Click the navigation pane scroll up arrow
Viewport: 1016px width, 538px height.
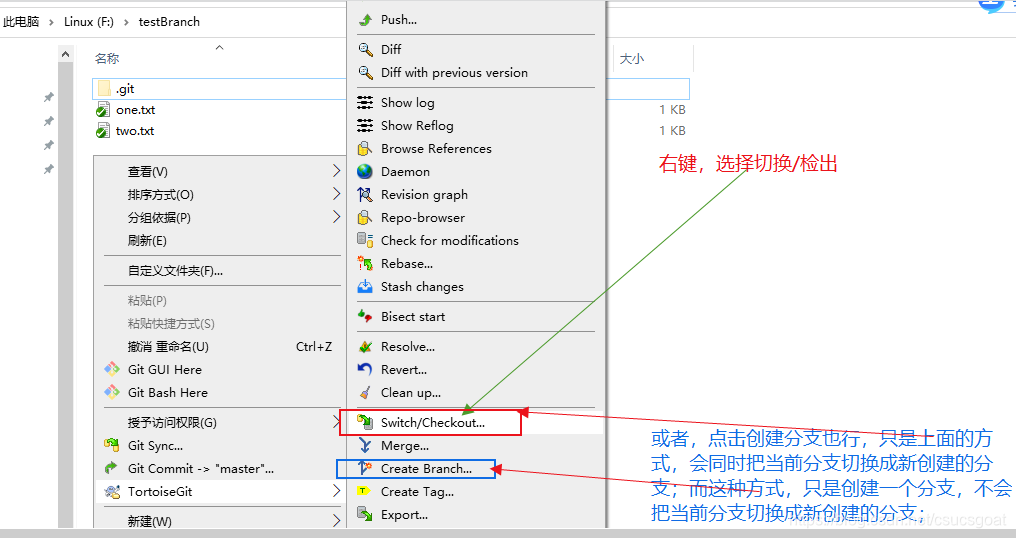[x=65, y=54]
